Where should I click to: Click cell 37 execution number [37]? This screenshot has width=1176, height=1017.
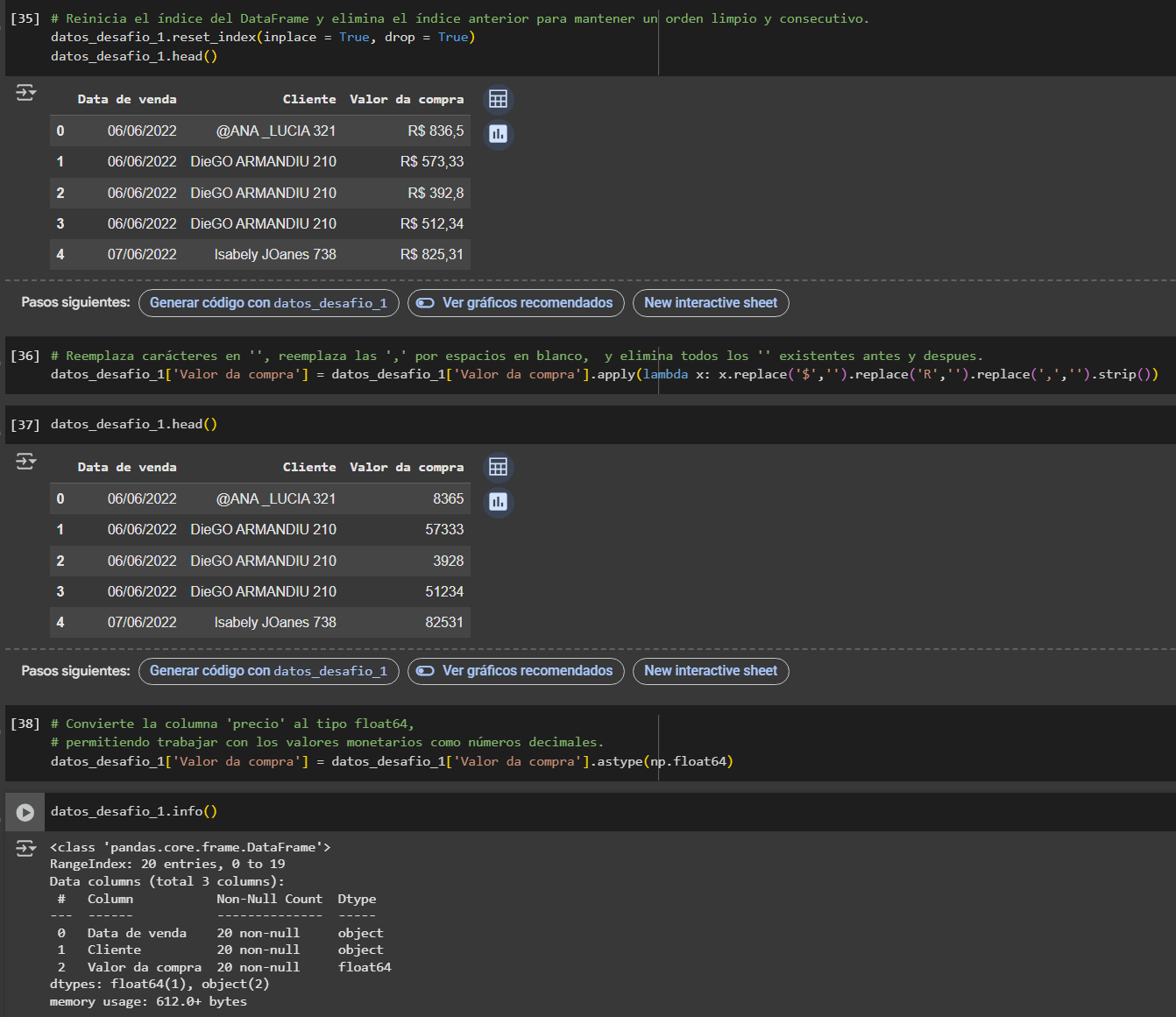click(x=25, y=425)
